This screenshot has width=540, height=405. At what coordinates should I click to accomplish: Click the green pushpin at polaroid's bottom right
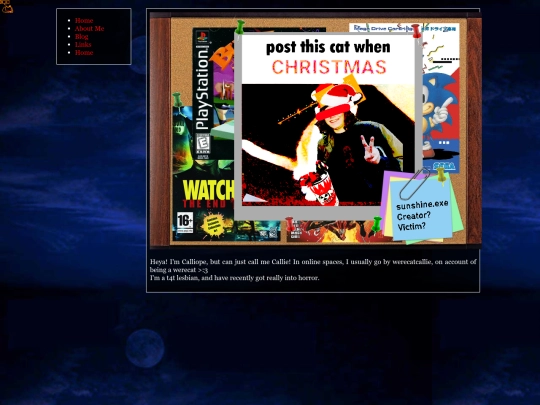(377, 224)
